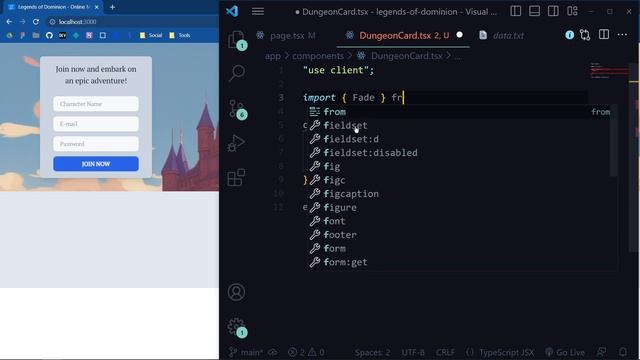Go back in the browser
This screenshot has width=640, height=360.
[x=9, y=22]
